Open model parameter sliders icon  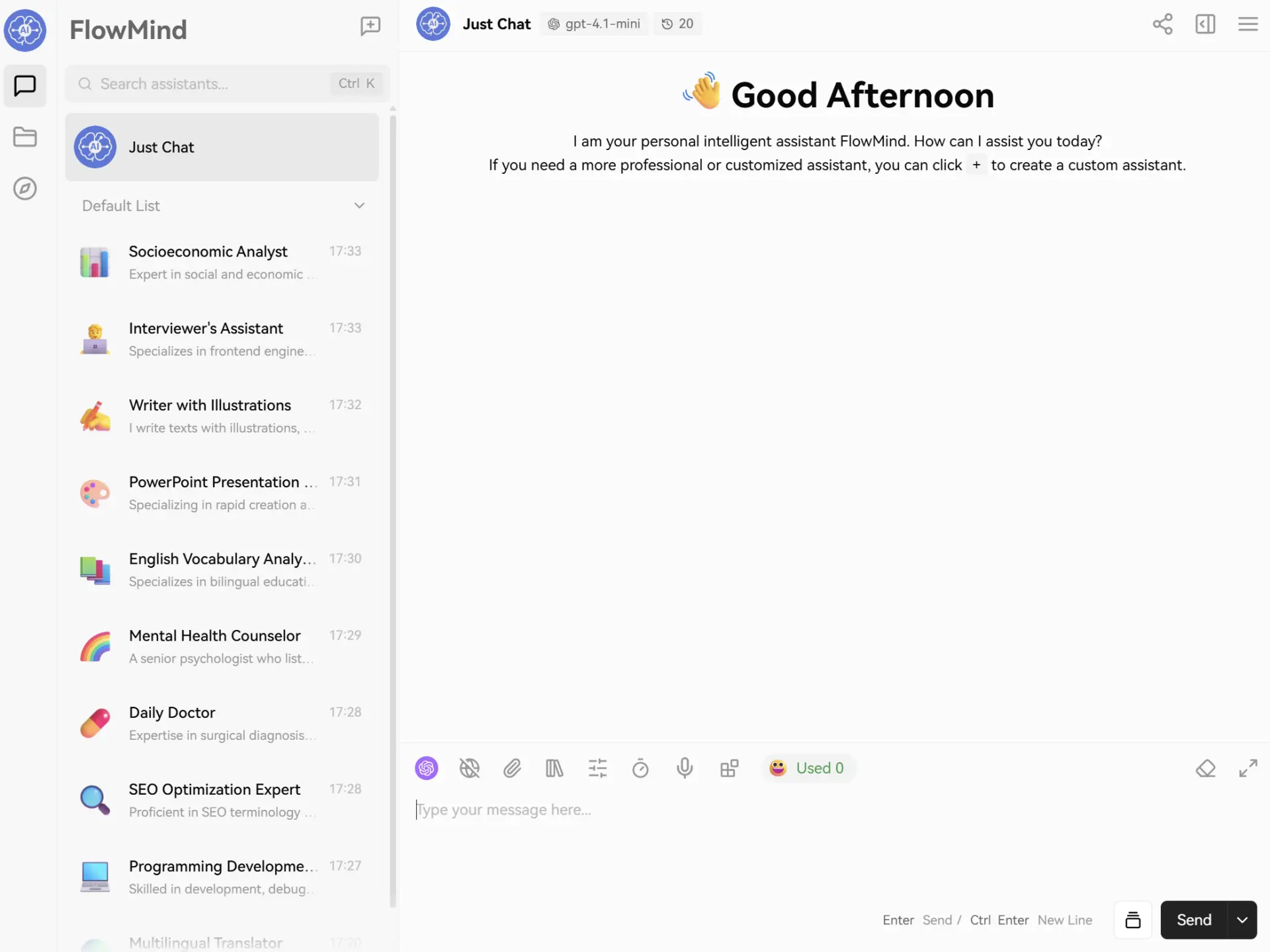click(x=597, y=768)
